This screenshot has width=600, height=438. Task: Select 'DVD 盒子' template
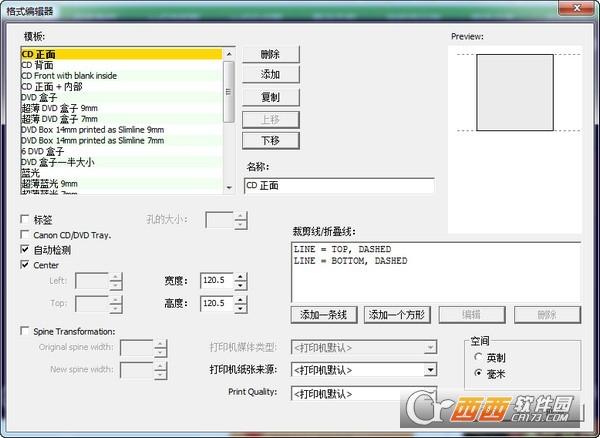pos(121,97)
